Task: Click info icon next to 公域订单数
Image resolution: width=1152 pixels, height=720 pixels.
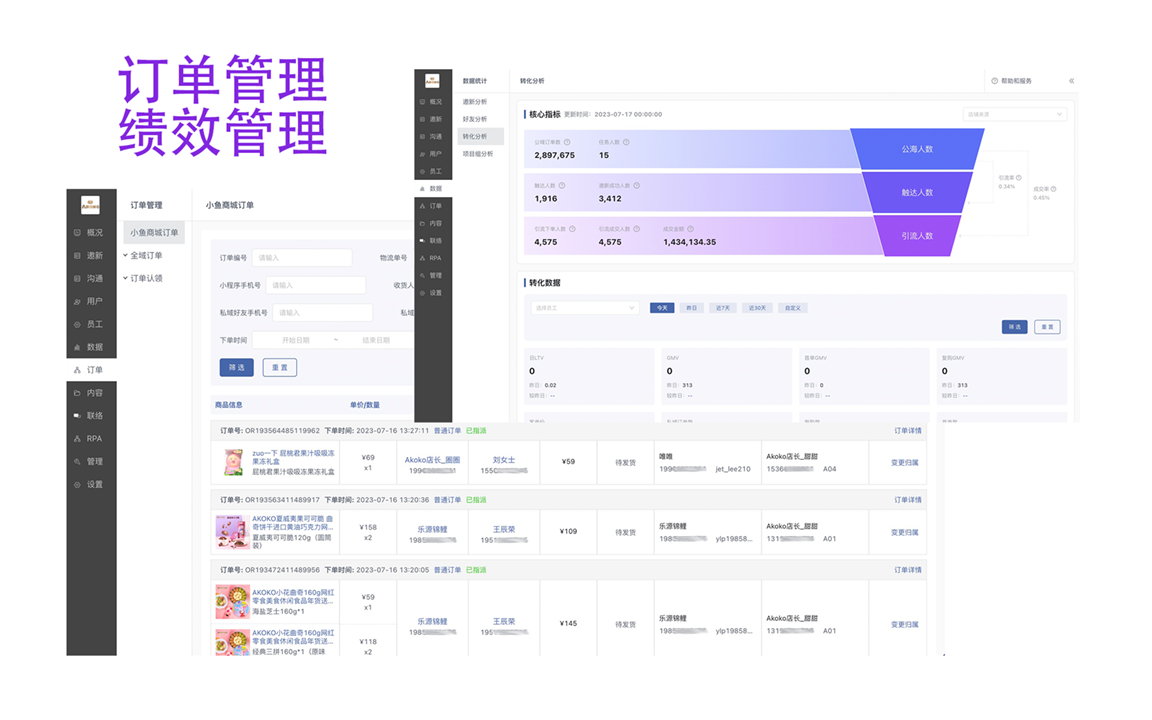Action: 567,143
